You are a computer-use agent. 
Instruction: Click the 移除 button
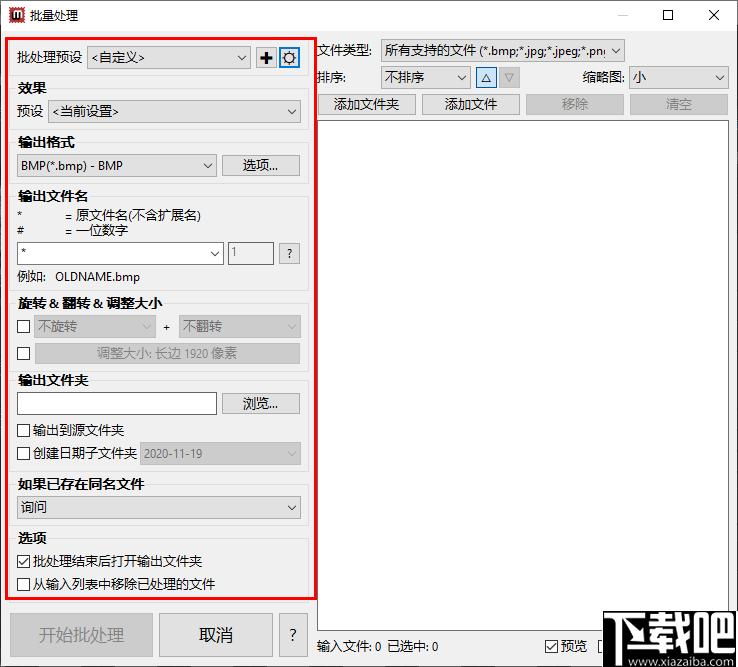pyautogui.click(x=575, y=104)
